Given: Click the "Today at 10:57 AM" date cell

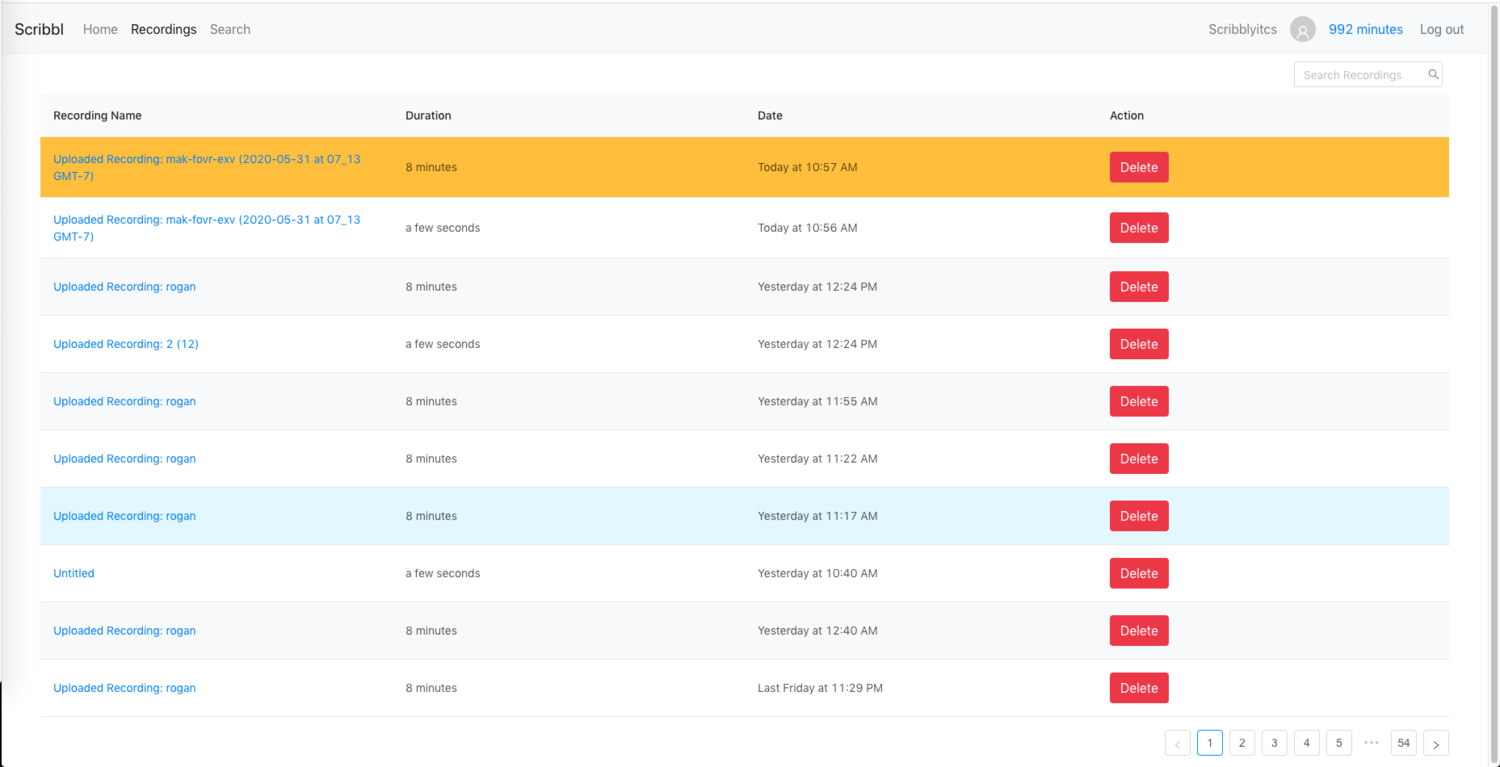Looking at the screenshot, I should [x=807, y=167].
